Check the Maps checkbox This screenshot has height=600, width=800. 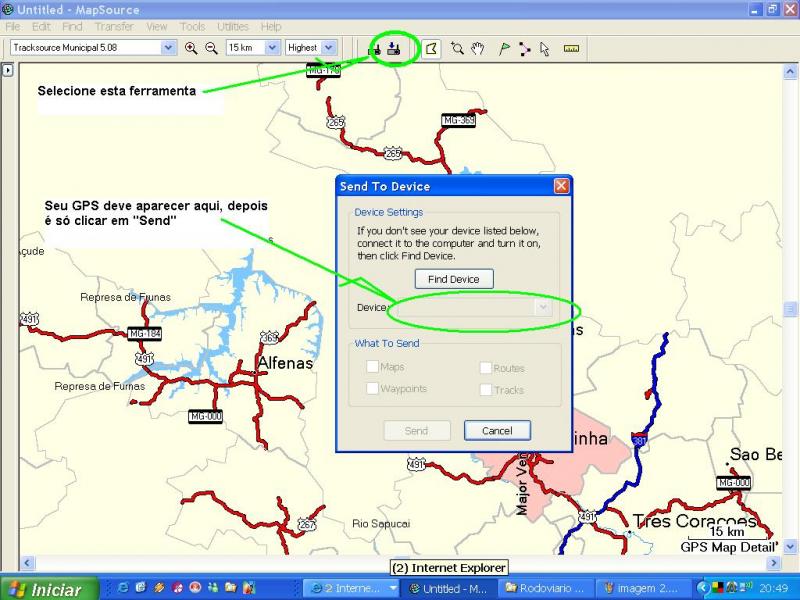click(x=372, y=366)
